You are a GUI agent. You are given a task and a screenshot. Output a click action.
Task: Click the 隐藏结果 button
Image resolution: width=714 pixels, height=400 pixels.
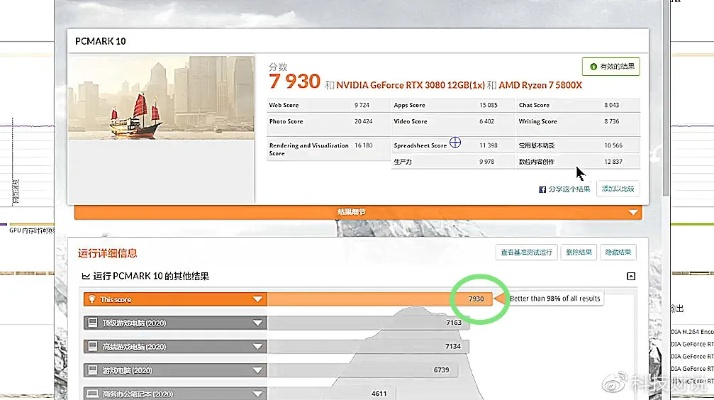point(618,253)
